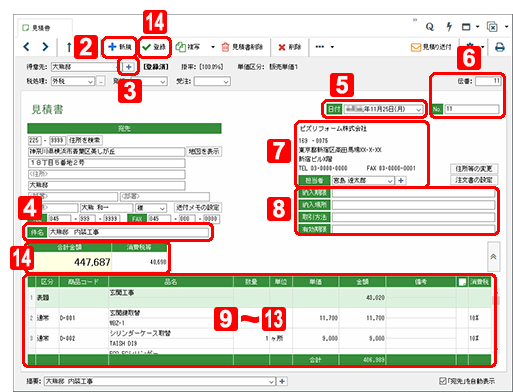
Task: Click the 金額 column header
Action: pyautogui.click(x=362, y=282)
